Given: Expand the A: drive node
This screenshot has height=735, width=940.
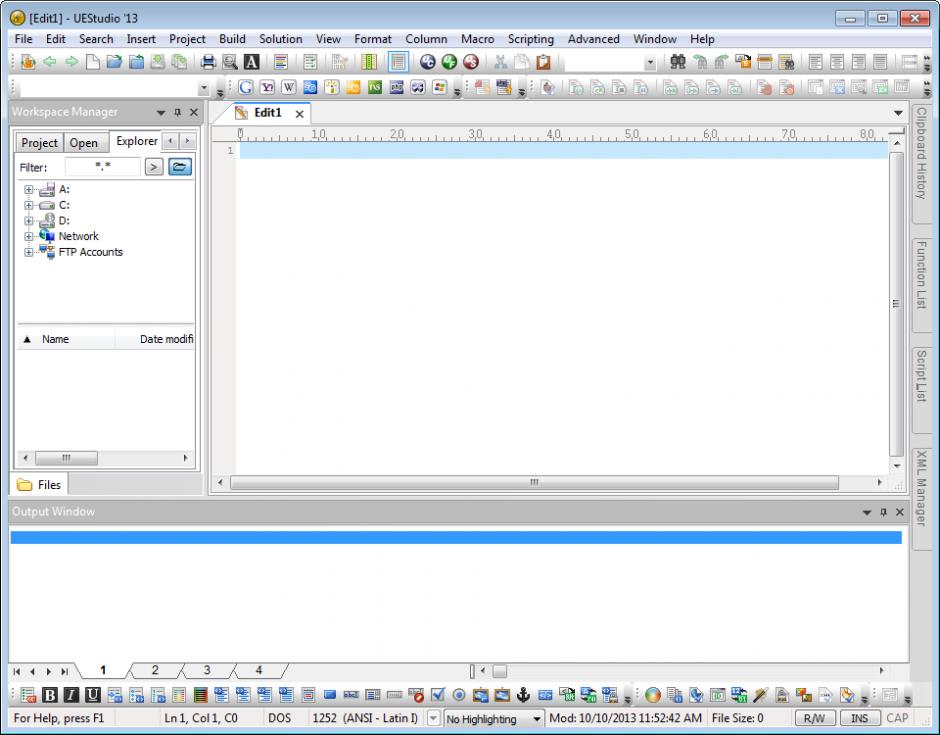Looking at the screenshot, I should 28,189.
